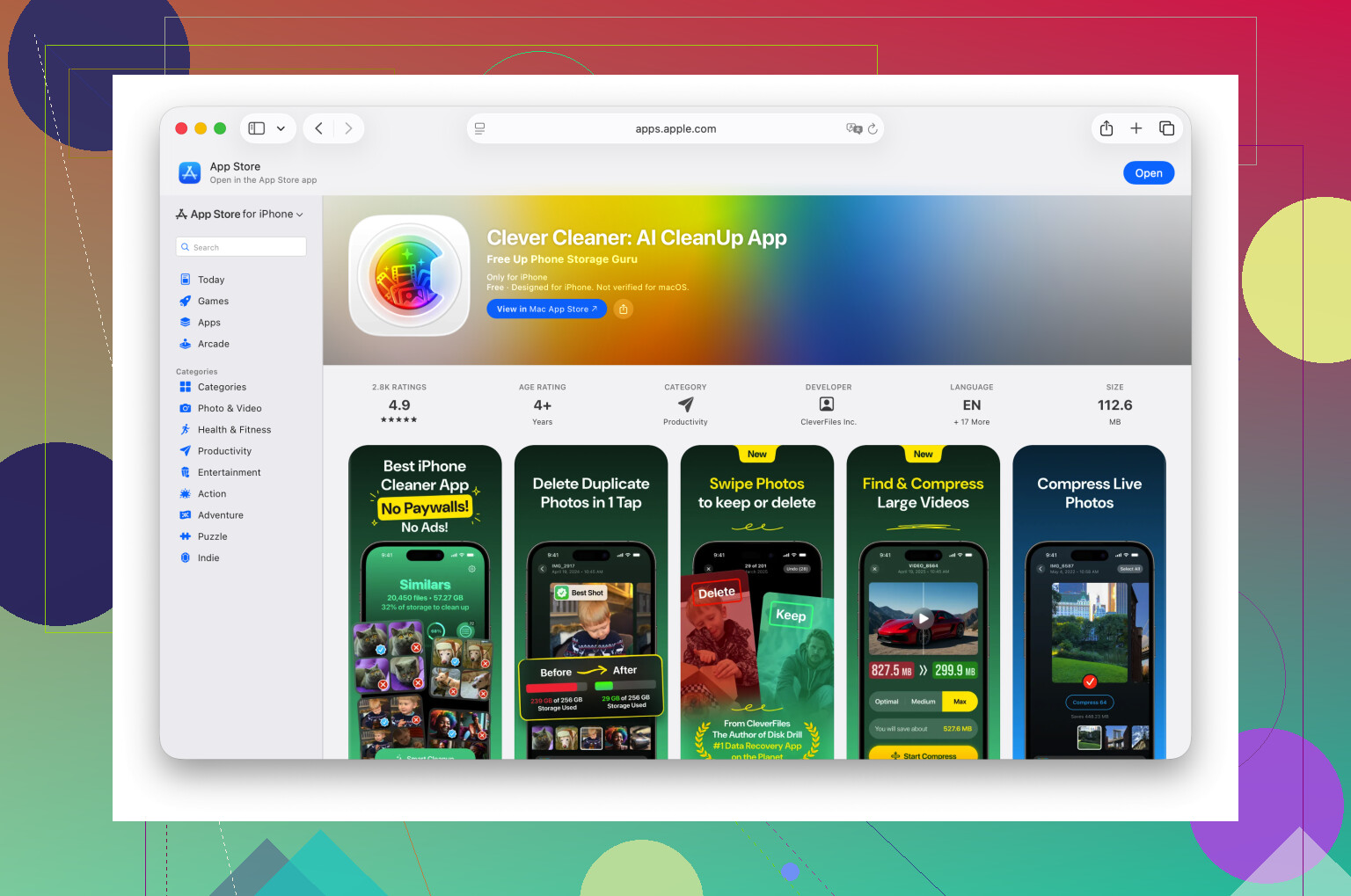Toggle the Safari sidebar
Screen dimensions: 1351x896
[x=257, y=128]
